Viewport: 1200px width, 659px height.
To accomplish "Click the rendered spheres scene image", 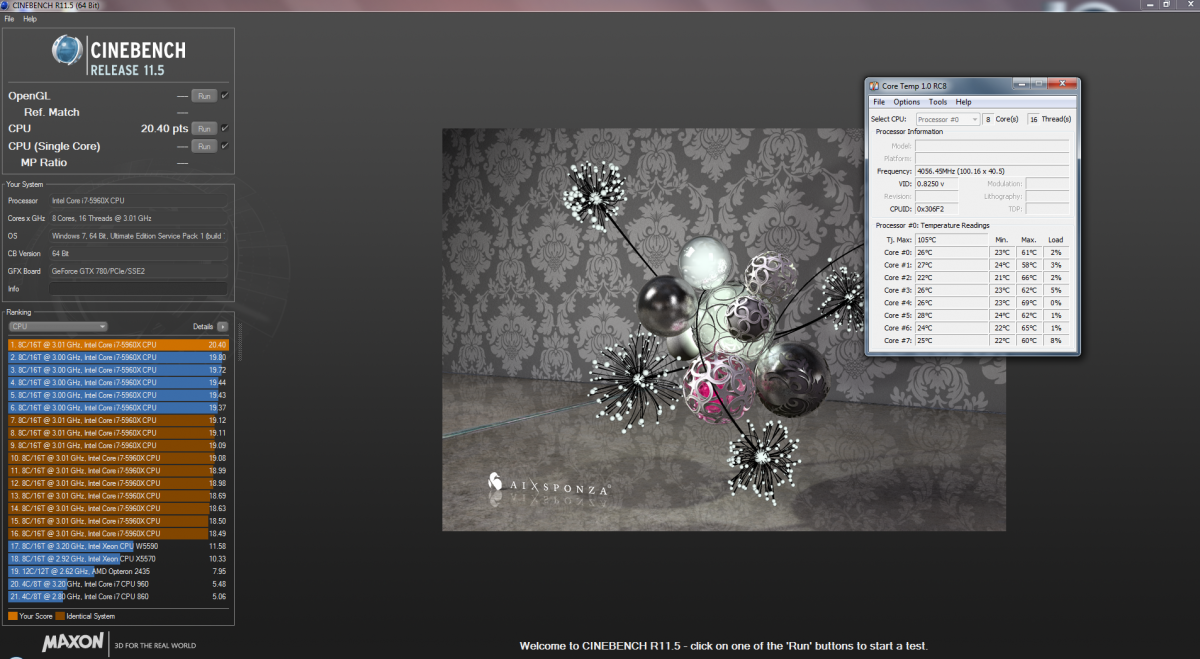I will pyautogui.click(x=724, y=329).
